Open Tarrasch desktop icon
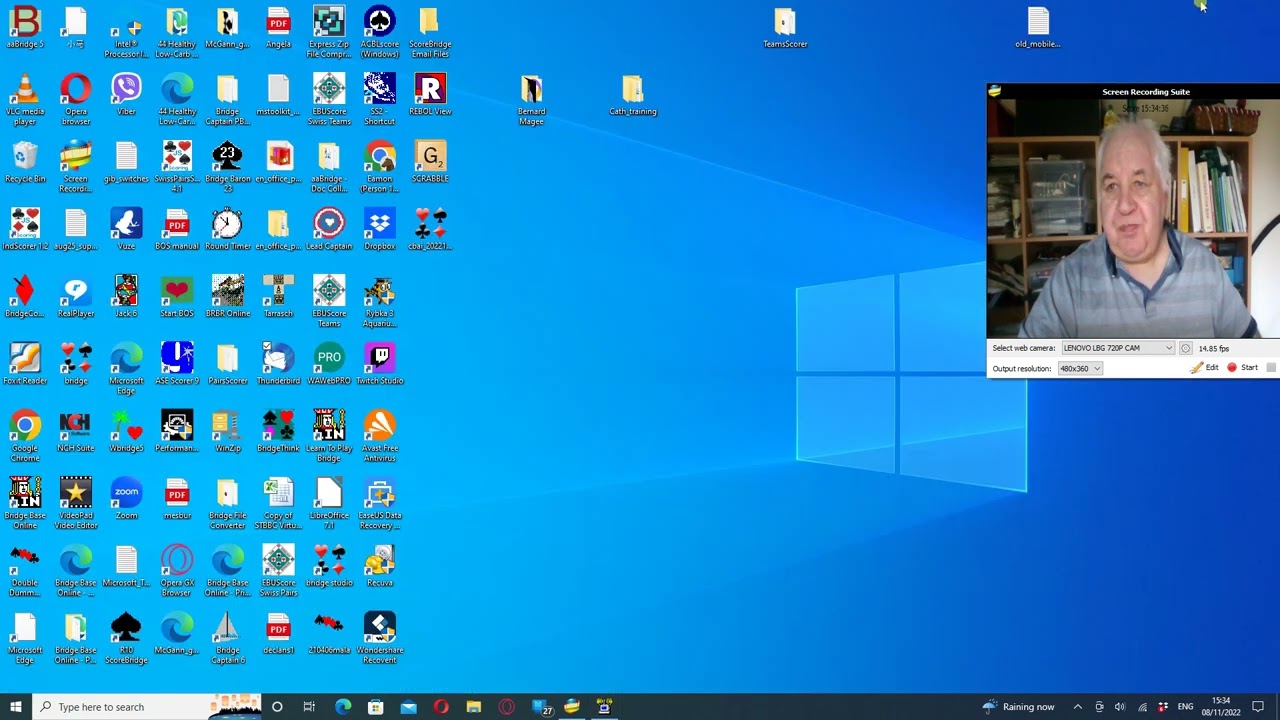This screenshot has width=1280, height=720. [x=278, y=296]
